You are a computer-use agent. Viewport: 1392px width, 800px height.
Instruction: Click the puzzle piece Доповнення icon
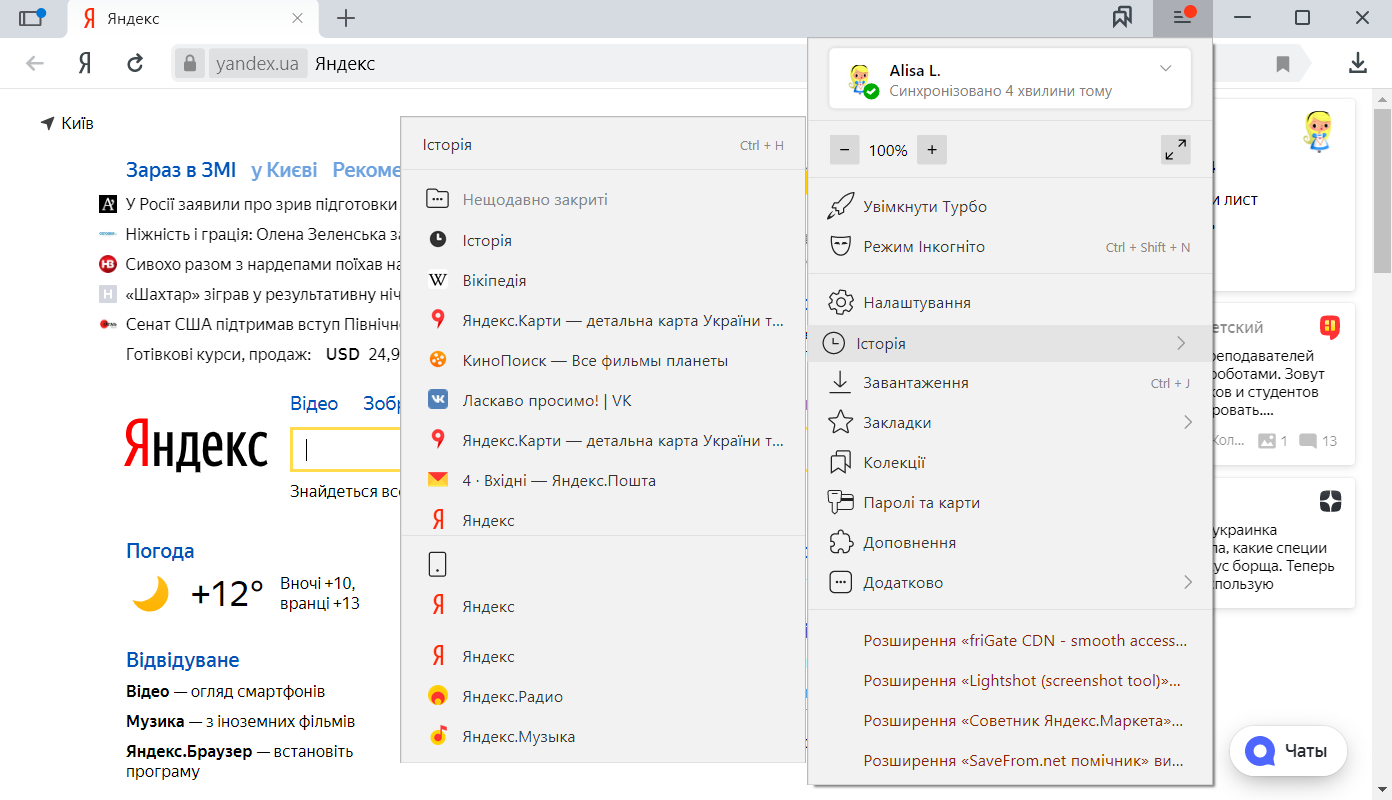pyautogui.click(x=841, y=543)
